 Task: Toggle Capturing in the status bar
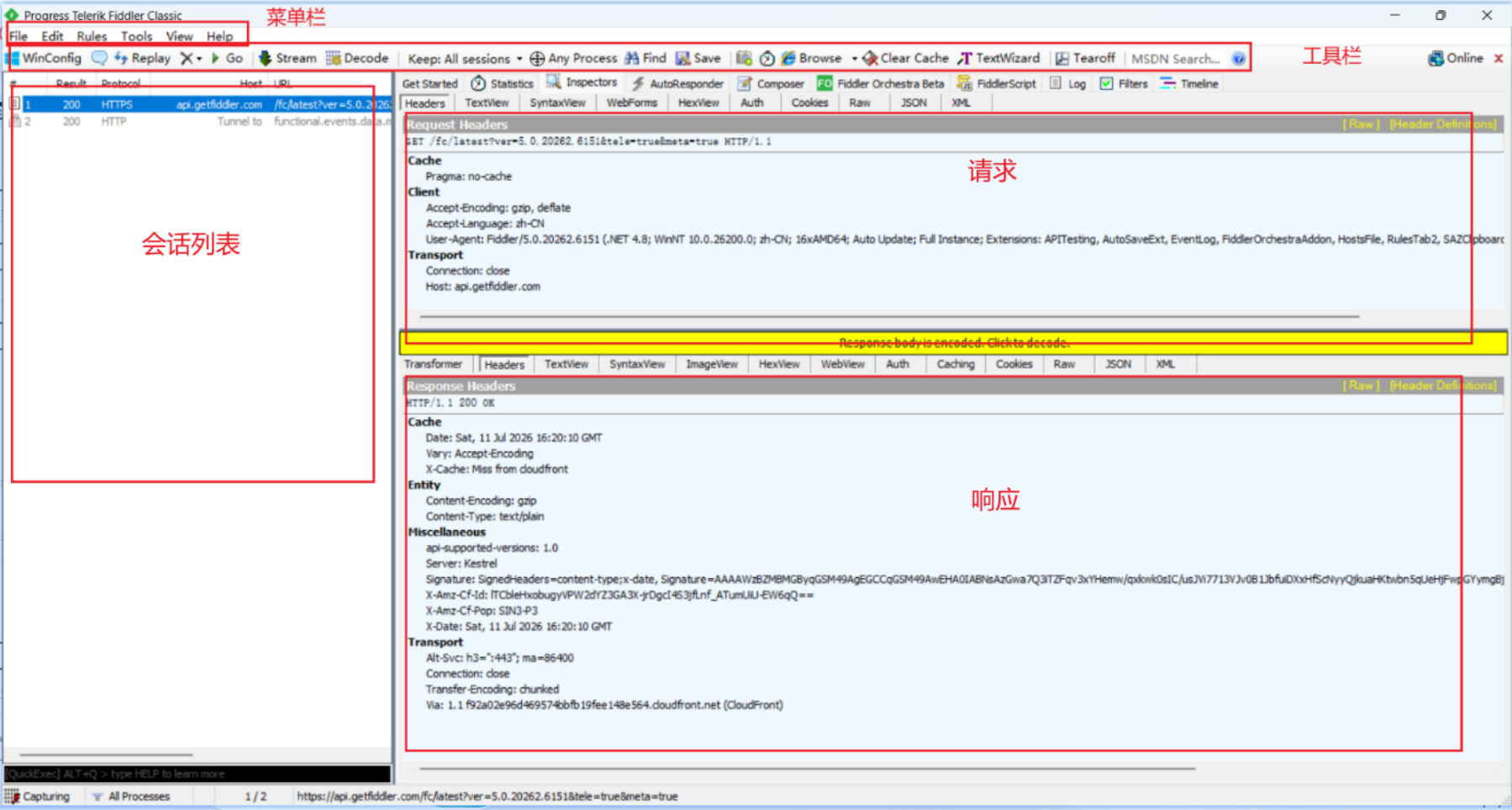(39, 796)
